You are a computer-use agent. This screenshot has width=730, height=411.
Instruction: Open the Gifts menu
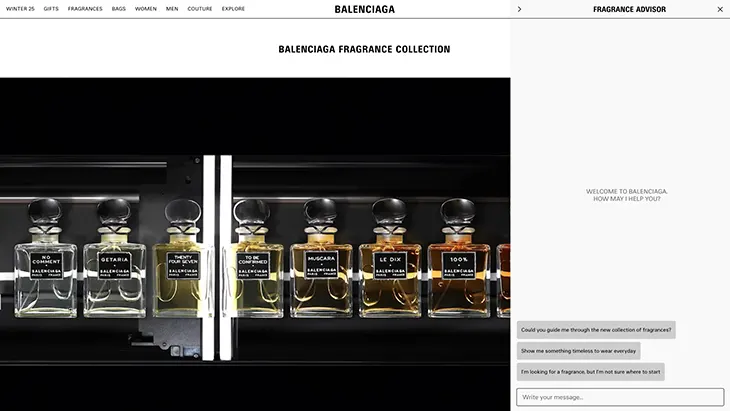tap(51, 9)
